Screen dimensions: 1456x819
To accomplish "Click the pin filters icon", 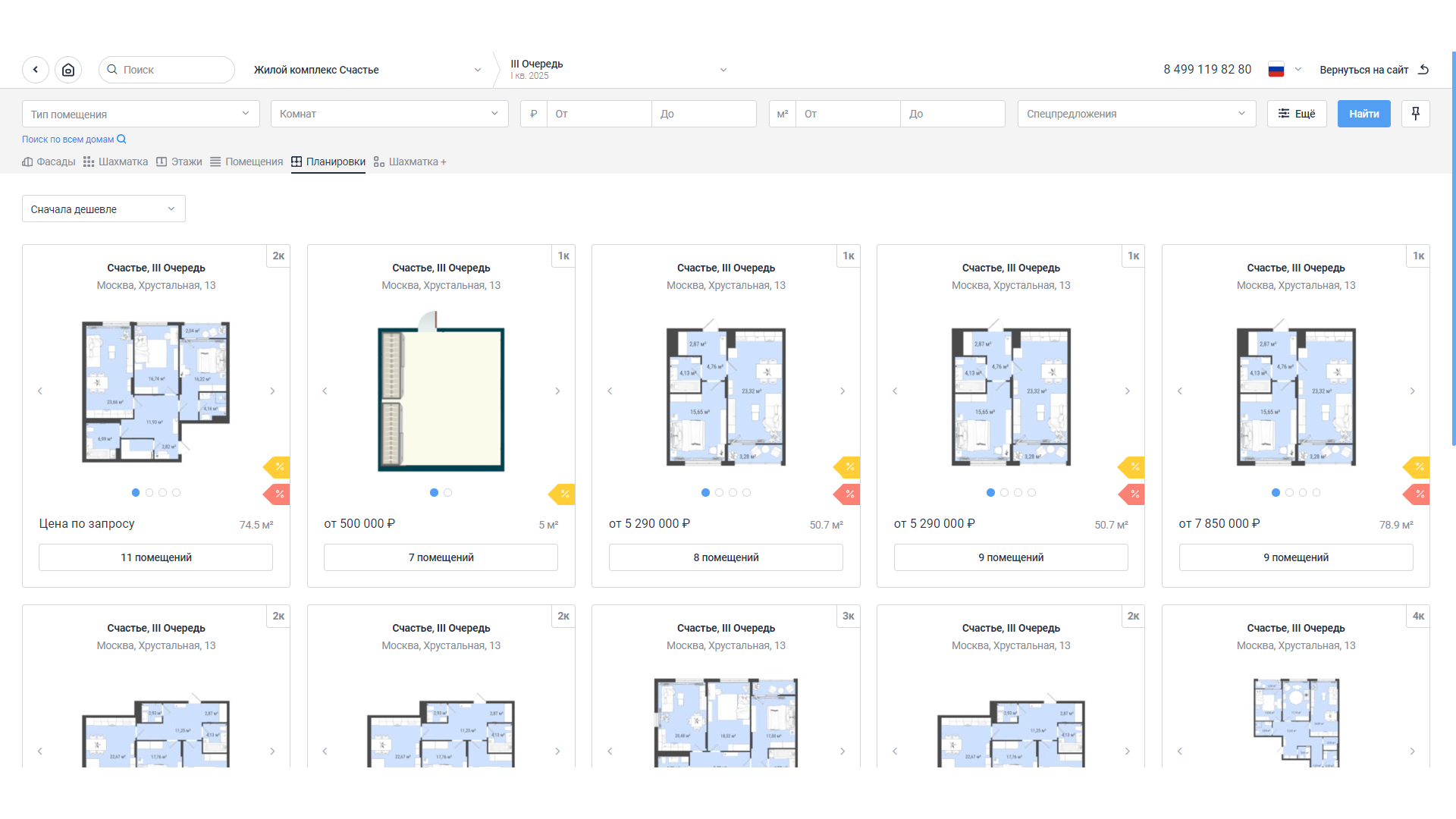I will click(1415, 114).
